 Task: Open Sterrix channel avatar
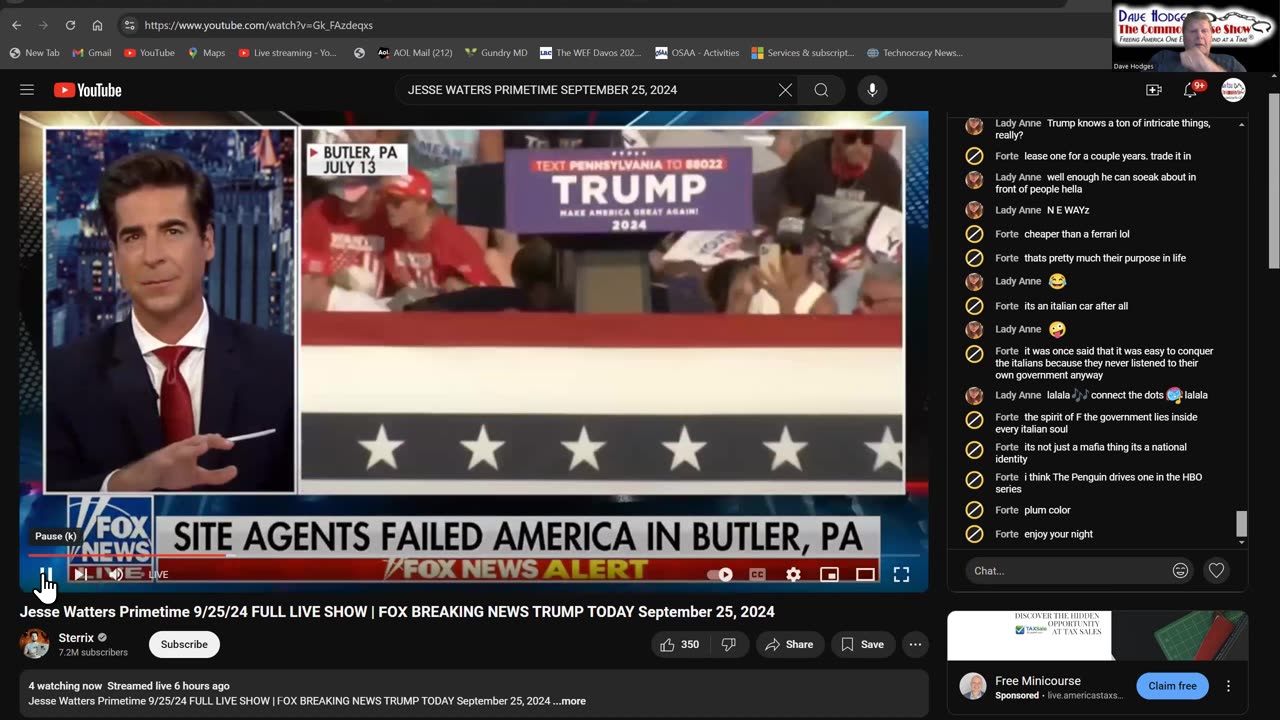(x=35, y=644)
